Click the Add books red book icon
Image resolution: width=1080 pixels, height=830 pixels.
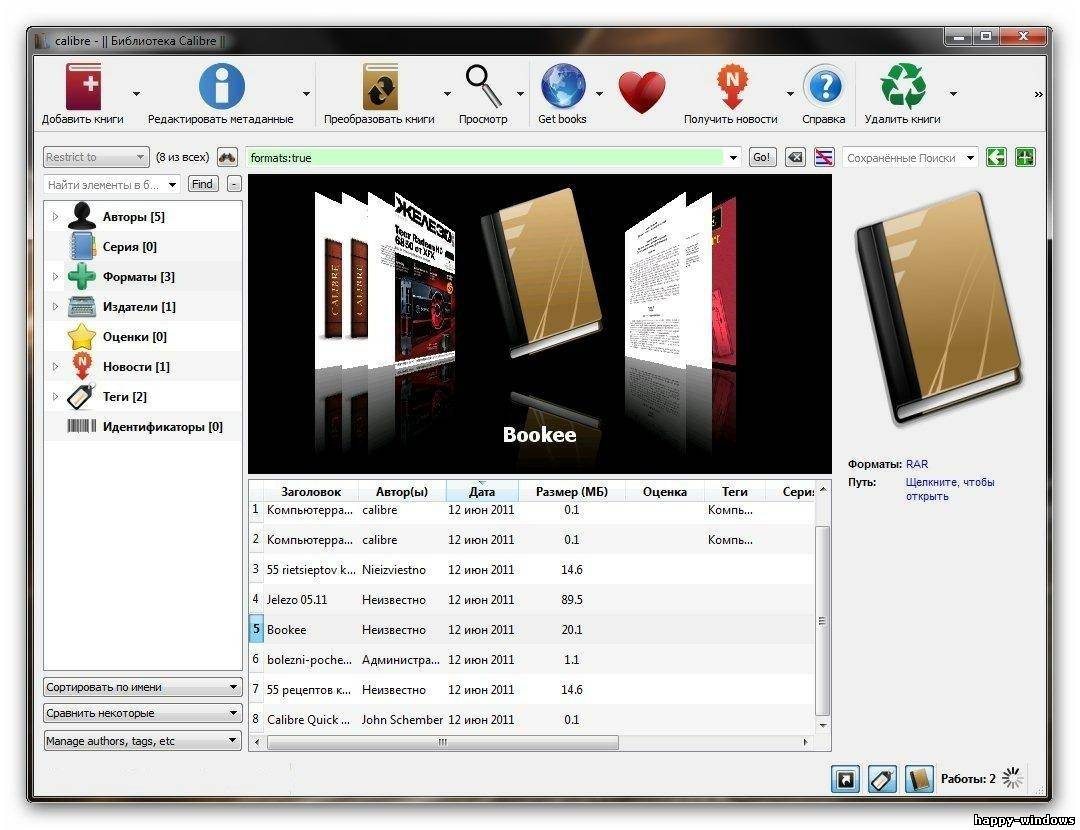pos(83,86)
